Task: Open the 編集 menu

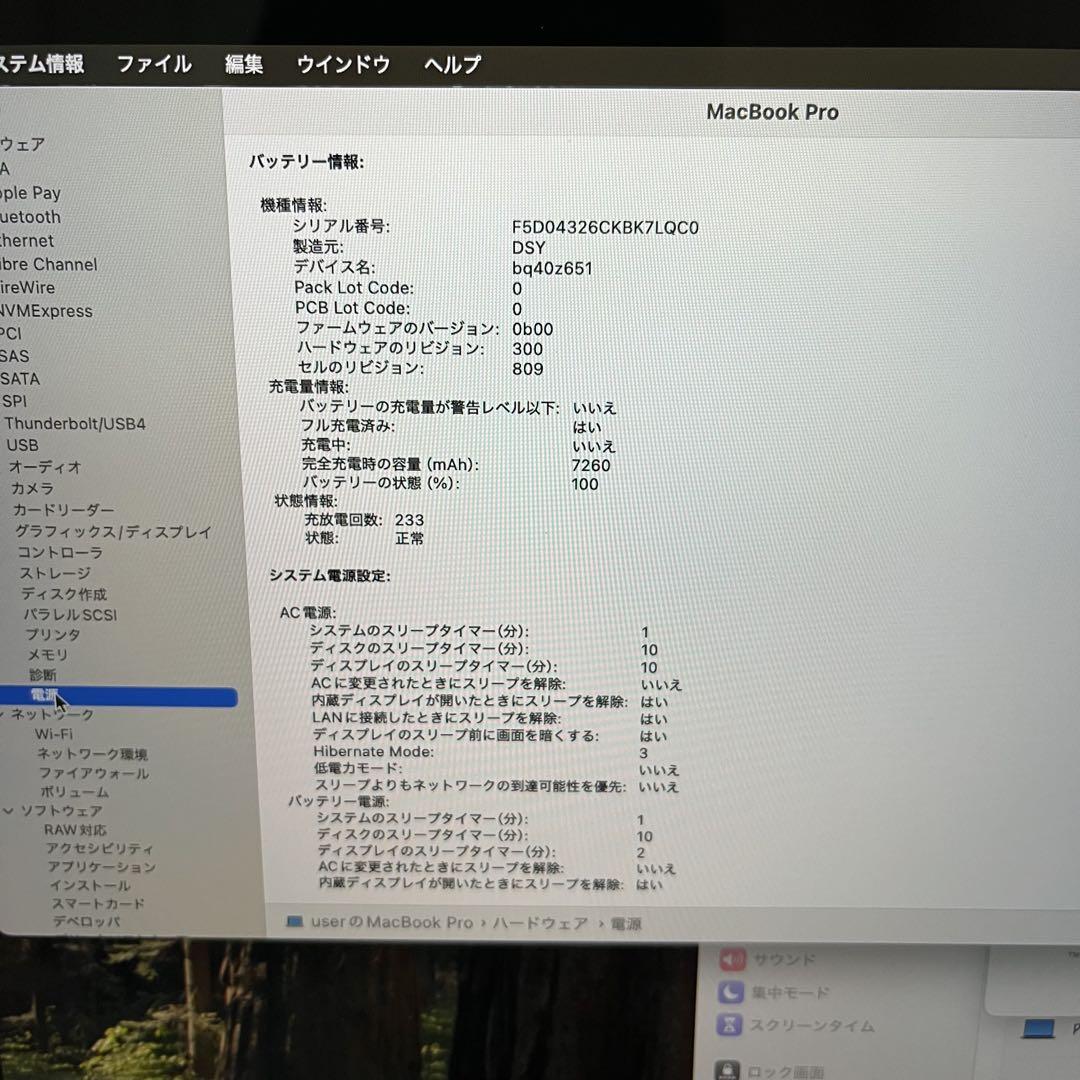Action: point(244,64)
